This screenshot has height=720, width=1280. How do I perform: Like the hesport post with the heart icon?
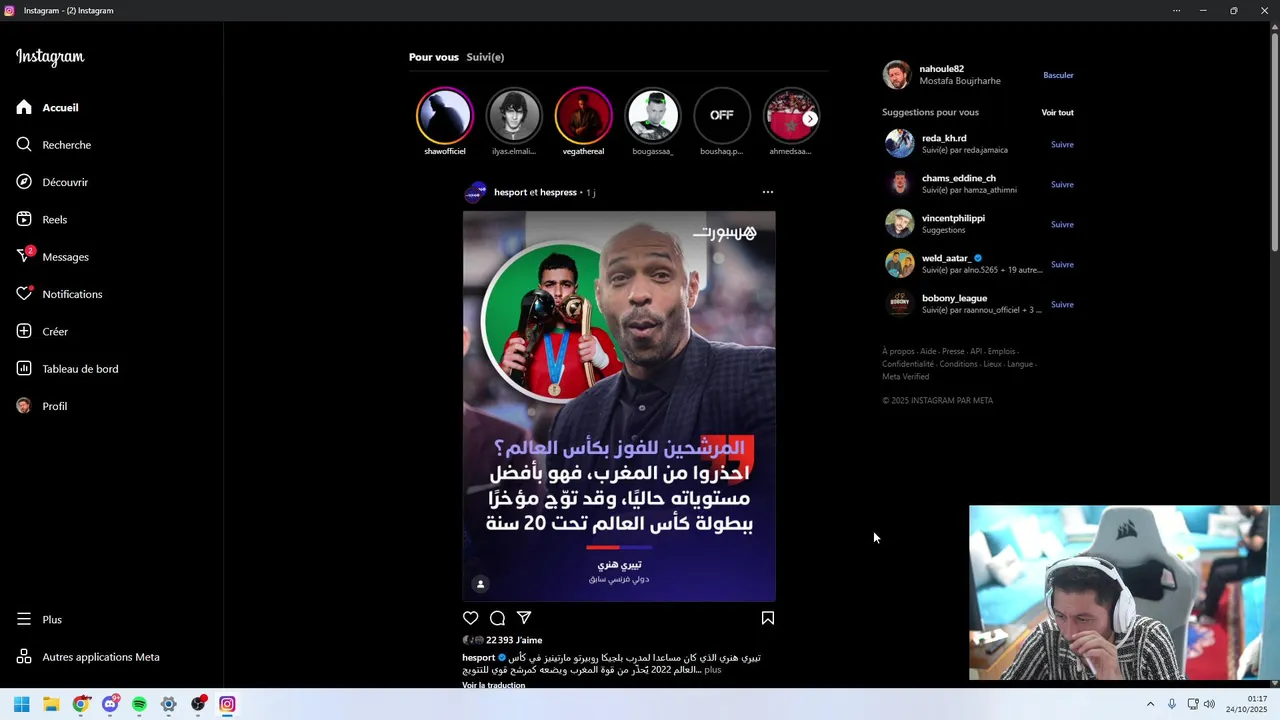470,618
